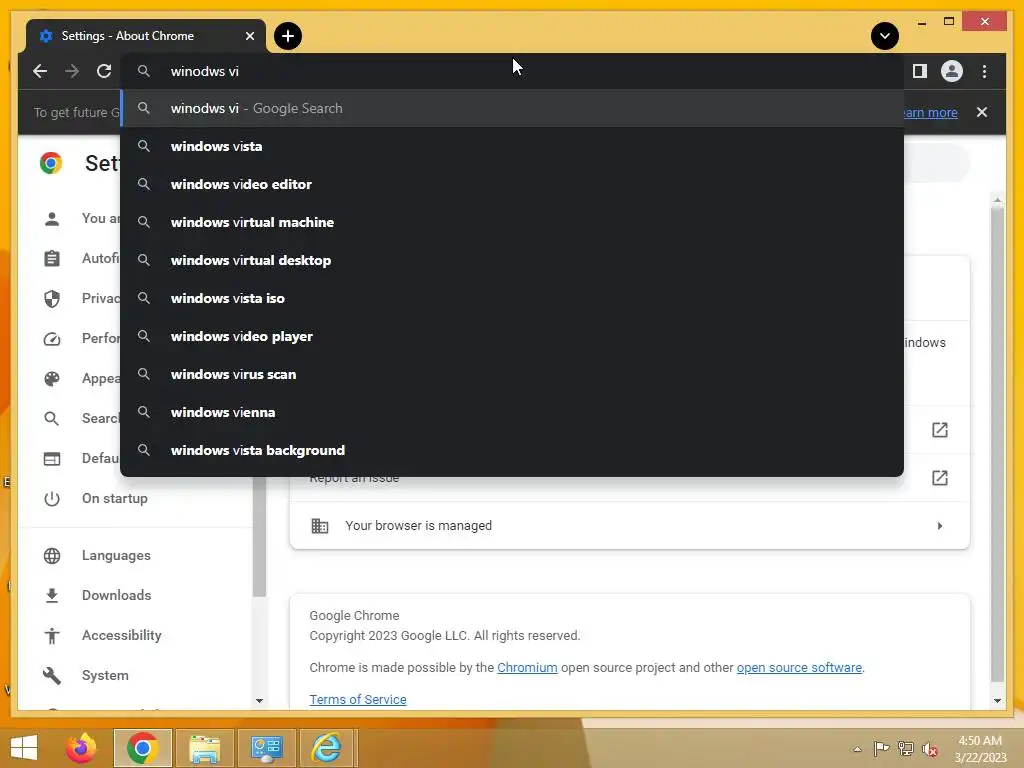Focus the address bar containing 'winodws vi'

(512, 71)
